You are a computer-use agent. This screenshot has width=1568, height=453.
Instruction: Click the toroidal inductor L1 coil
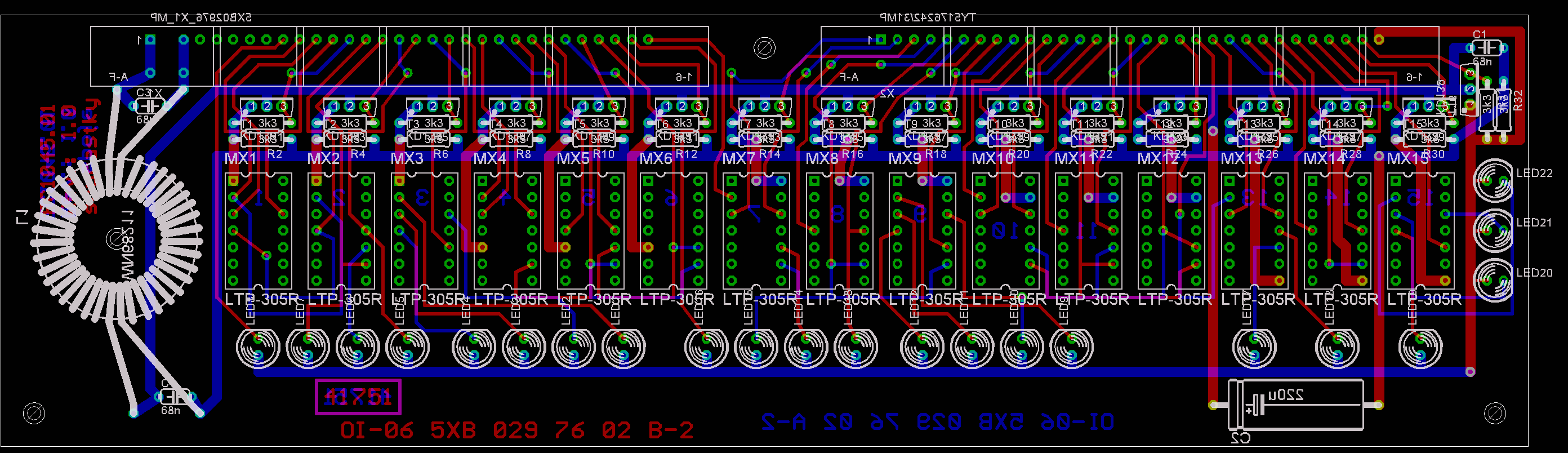pos(115,239)
